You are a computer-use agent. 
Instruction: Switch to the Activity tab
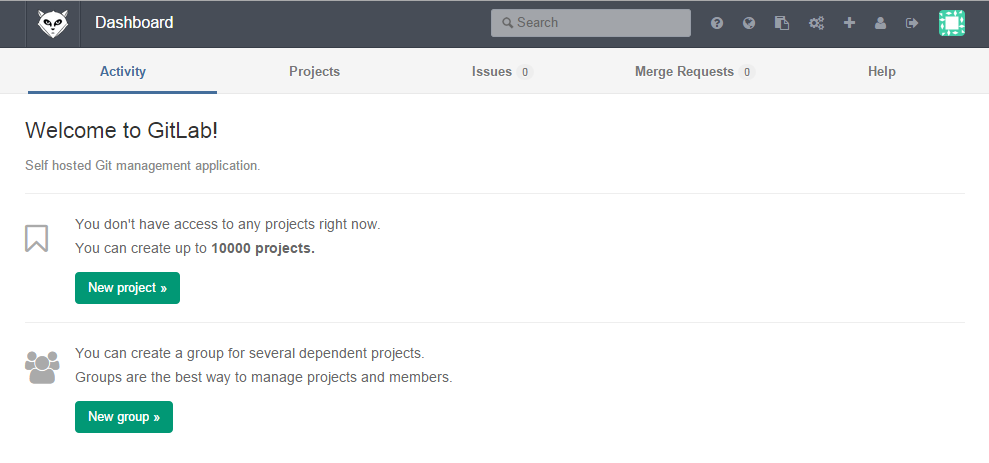(123, 72)
